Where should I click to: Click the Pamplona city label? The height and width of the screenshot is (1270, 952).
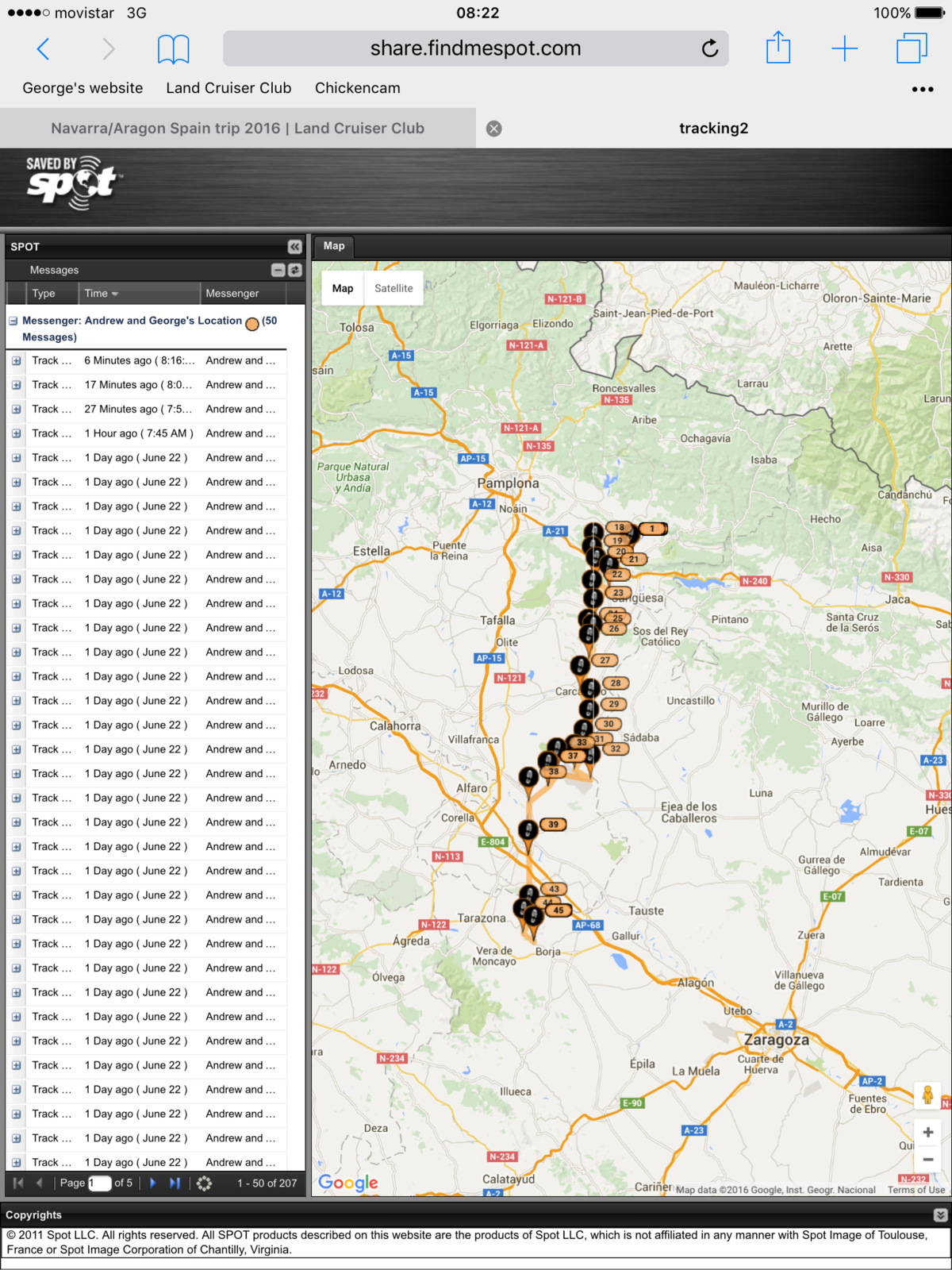pyautogui.click(x=508, y=483)
